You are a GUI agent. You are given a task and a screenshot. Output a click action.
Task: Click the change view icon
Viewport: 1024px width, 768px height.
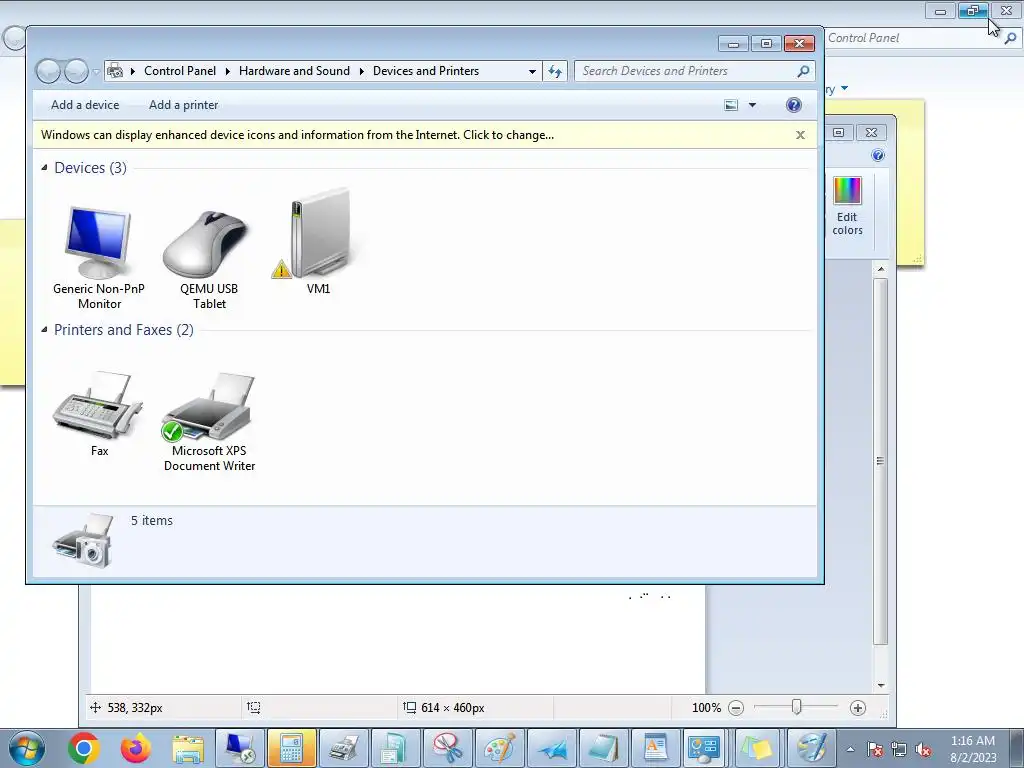731,105
